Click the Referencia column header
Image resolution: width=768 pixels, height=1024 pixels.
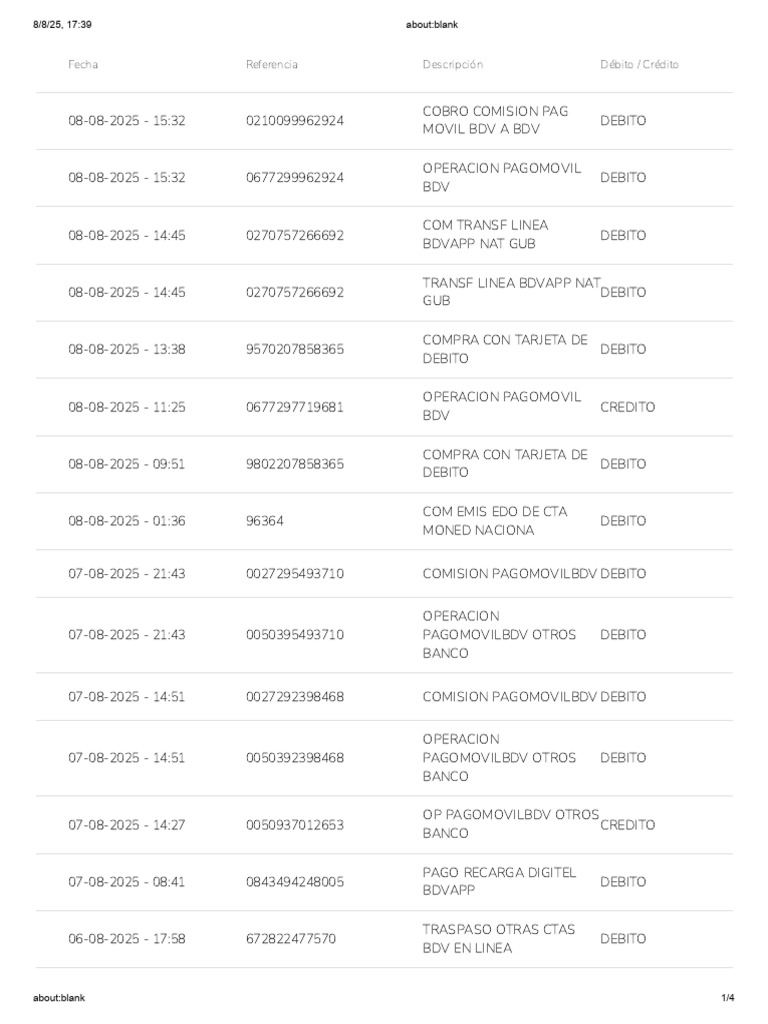click(x=272, y=65)
